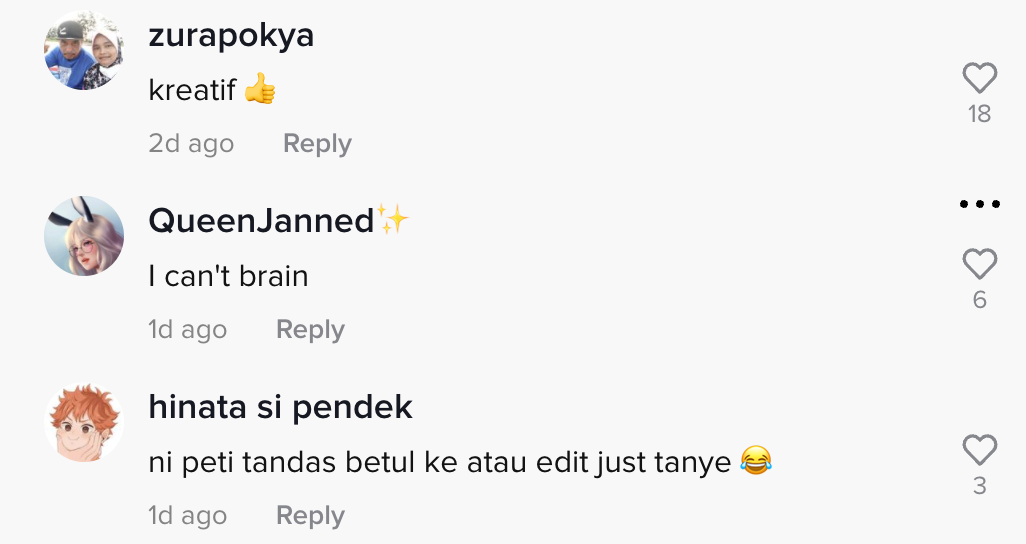Open the three-dot options menu for QueenJanned's comment
The width and height of the screenshot is (1026, 544).
[x=980, y=204]
